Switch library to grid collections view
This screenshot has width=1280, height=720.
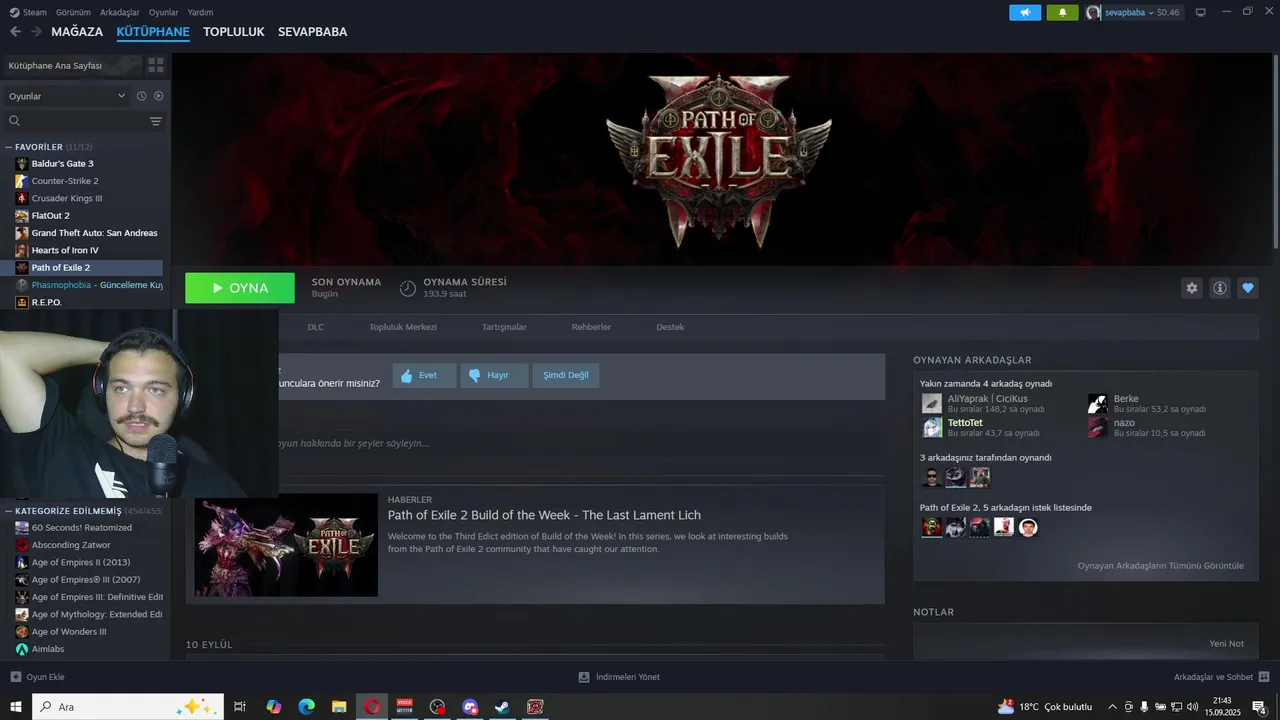(156, 65)
